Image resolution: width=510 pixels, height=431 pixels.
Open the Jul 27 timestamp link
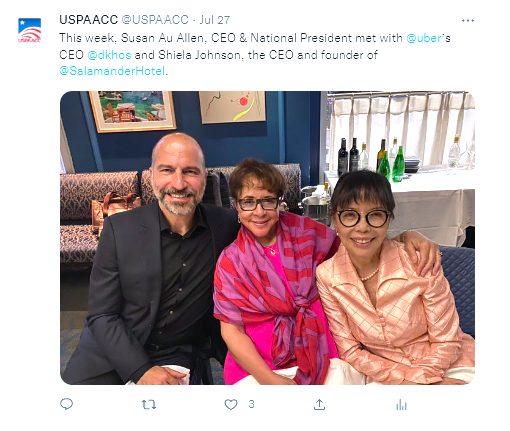(215, 20)
